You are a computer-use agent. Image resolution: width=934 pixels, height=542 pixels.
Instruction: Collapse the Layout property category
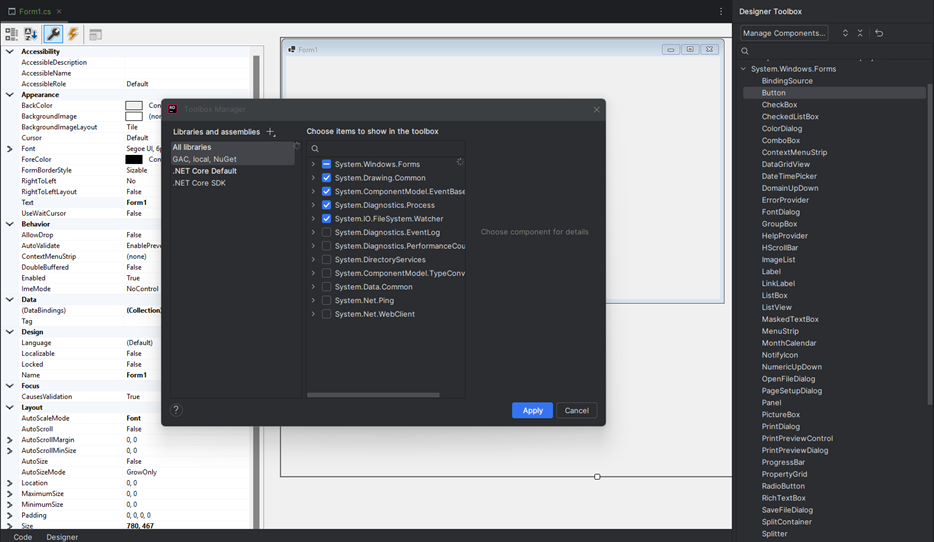point(10,407)
